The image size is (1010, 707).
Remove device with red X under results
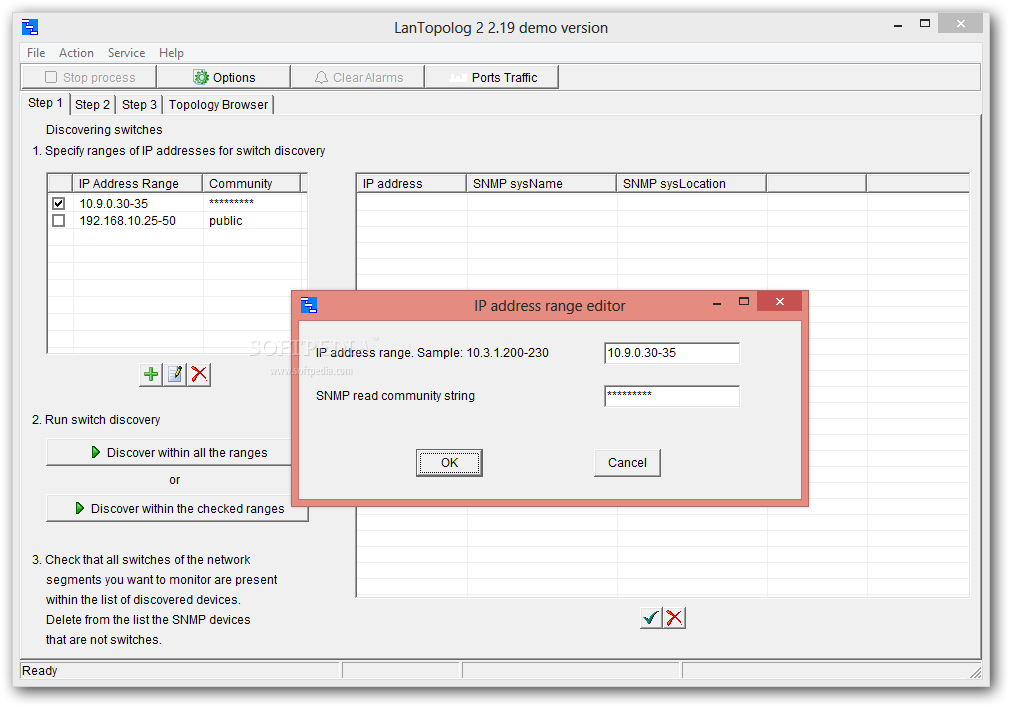[x=674, y=617]
